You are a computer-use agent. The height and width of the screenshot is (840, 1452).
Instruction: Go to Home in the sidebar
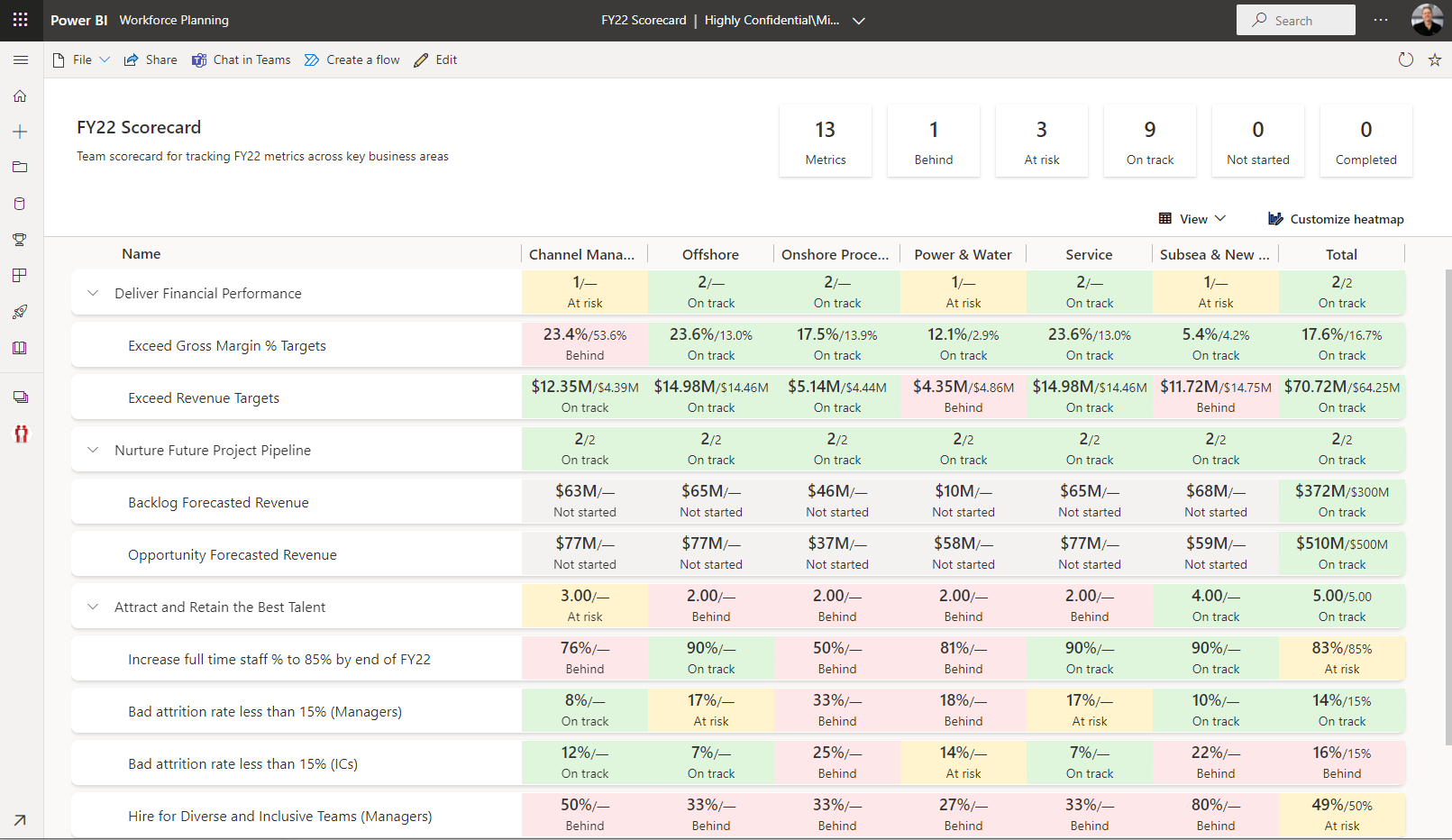pyautogui.click(x=20, y=96)
